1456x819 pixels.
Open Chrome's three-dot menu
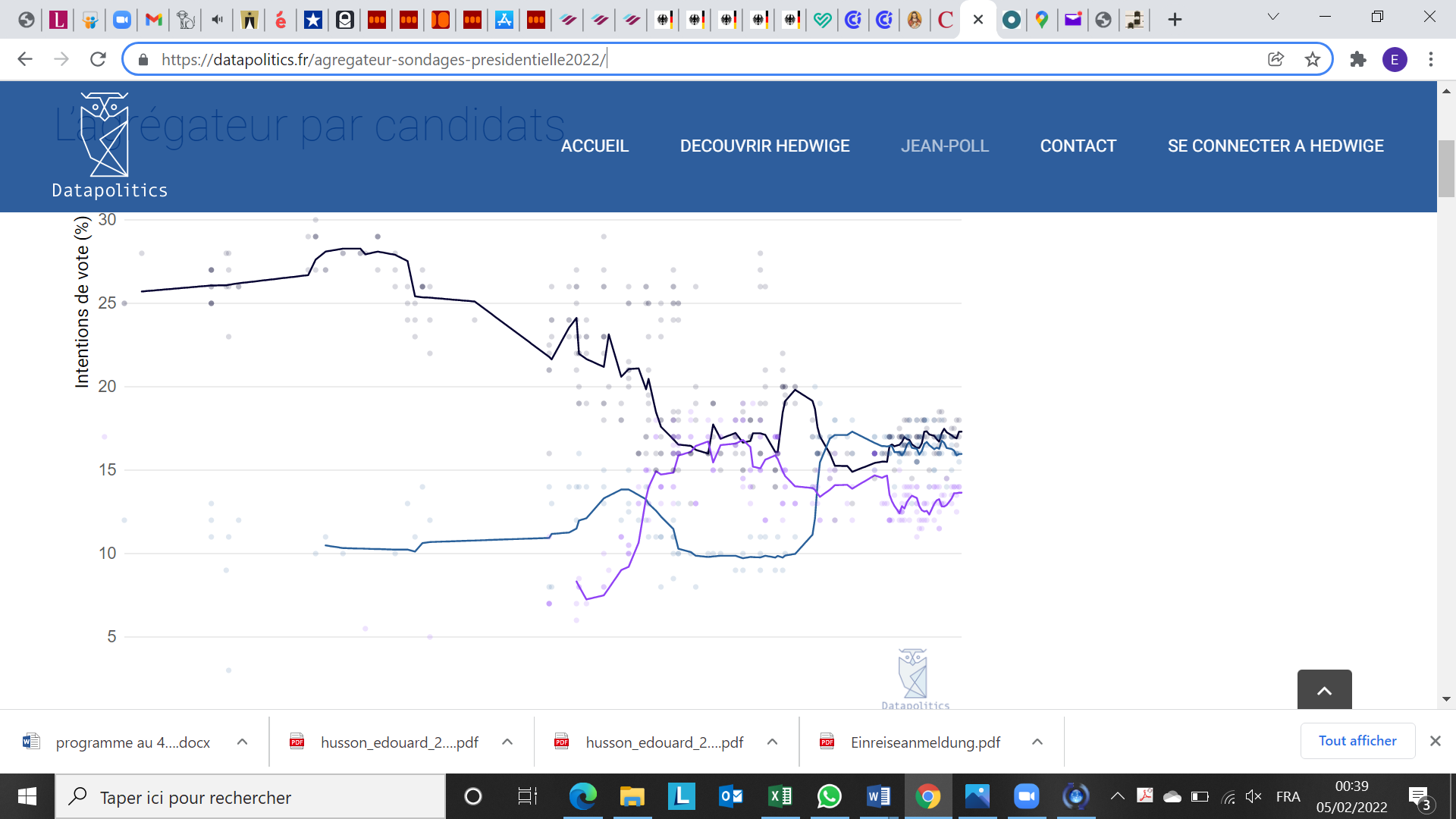point(1430,59)
